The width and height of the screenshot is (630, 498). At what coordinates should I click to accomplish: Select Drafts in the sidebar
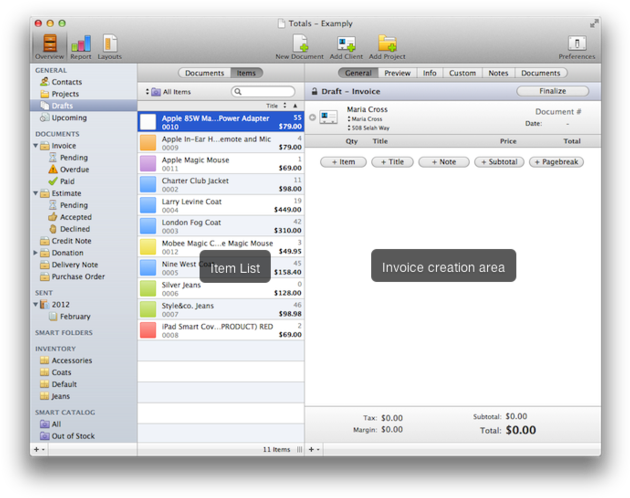(83, 106)
